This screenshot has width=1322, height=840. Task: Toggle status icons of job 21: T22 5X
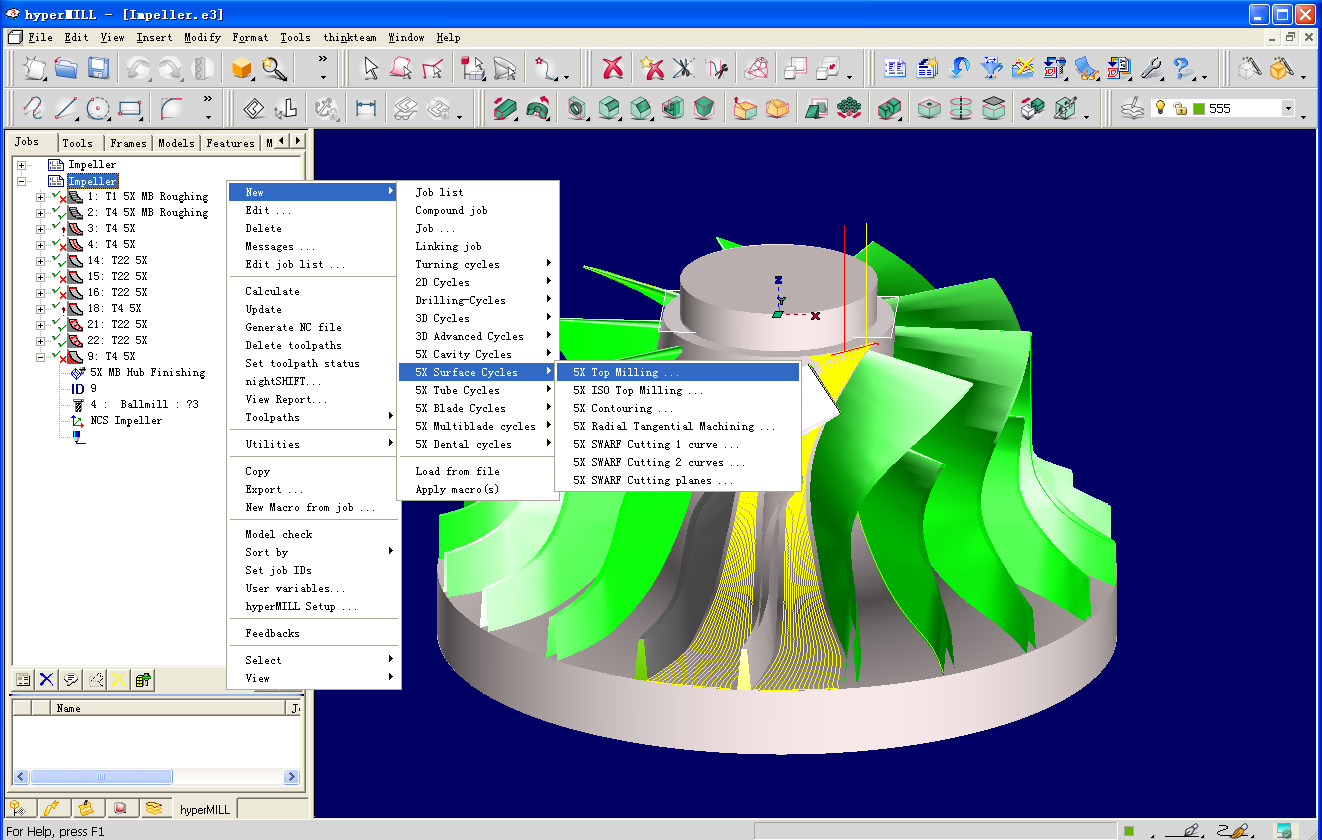(x=59, y=325)
